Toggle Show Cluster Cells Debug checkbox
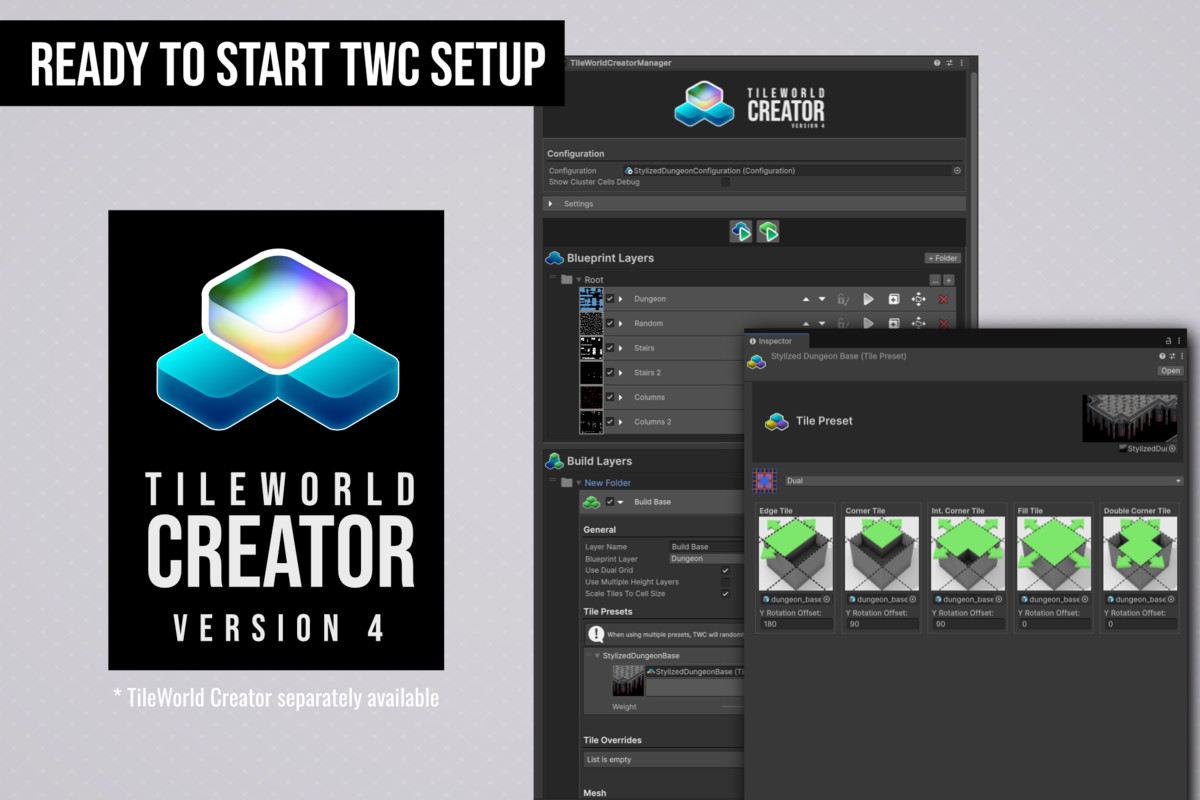 pyautogui.click(x=726, y=182)
